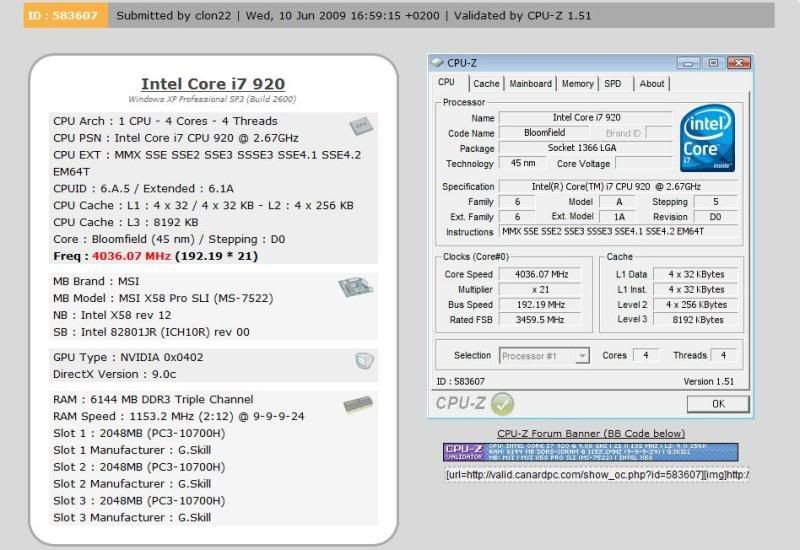Click the Level 3 cache value 8192 KBytes

696,320
